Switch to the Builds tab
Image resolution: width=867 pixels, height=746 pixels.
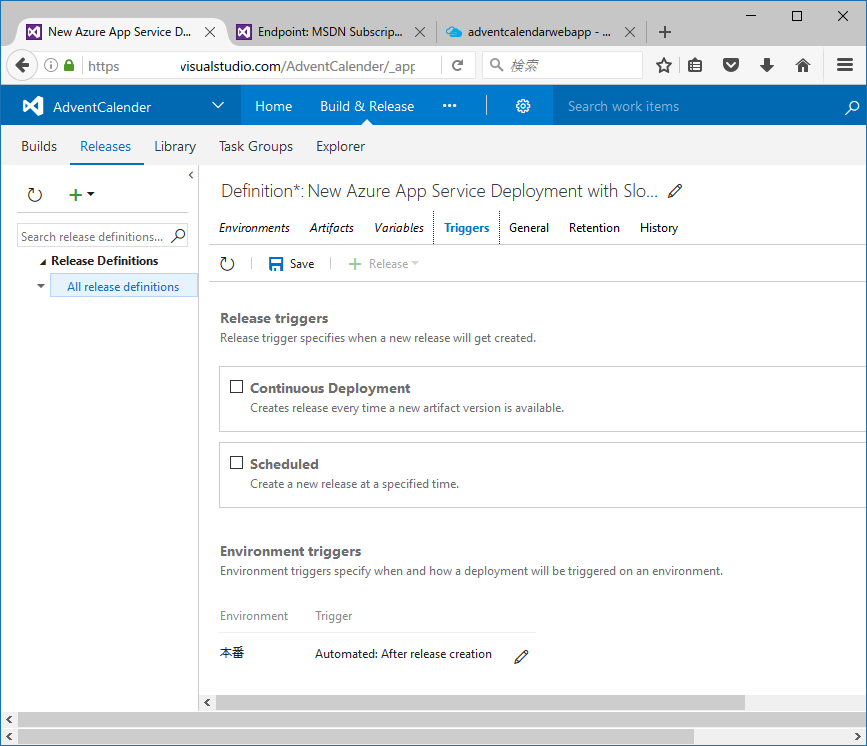tap(39, 147)
